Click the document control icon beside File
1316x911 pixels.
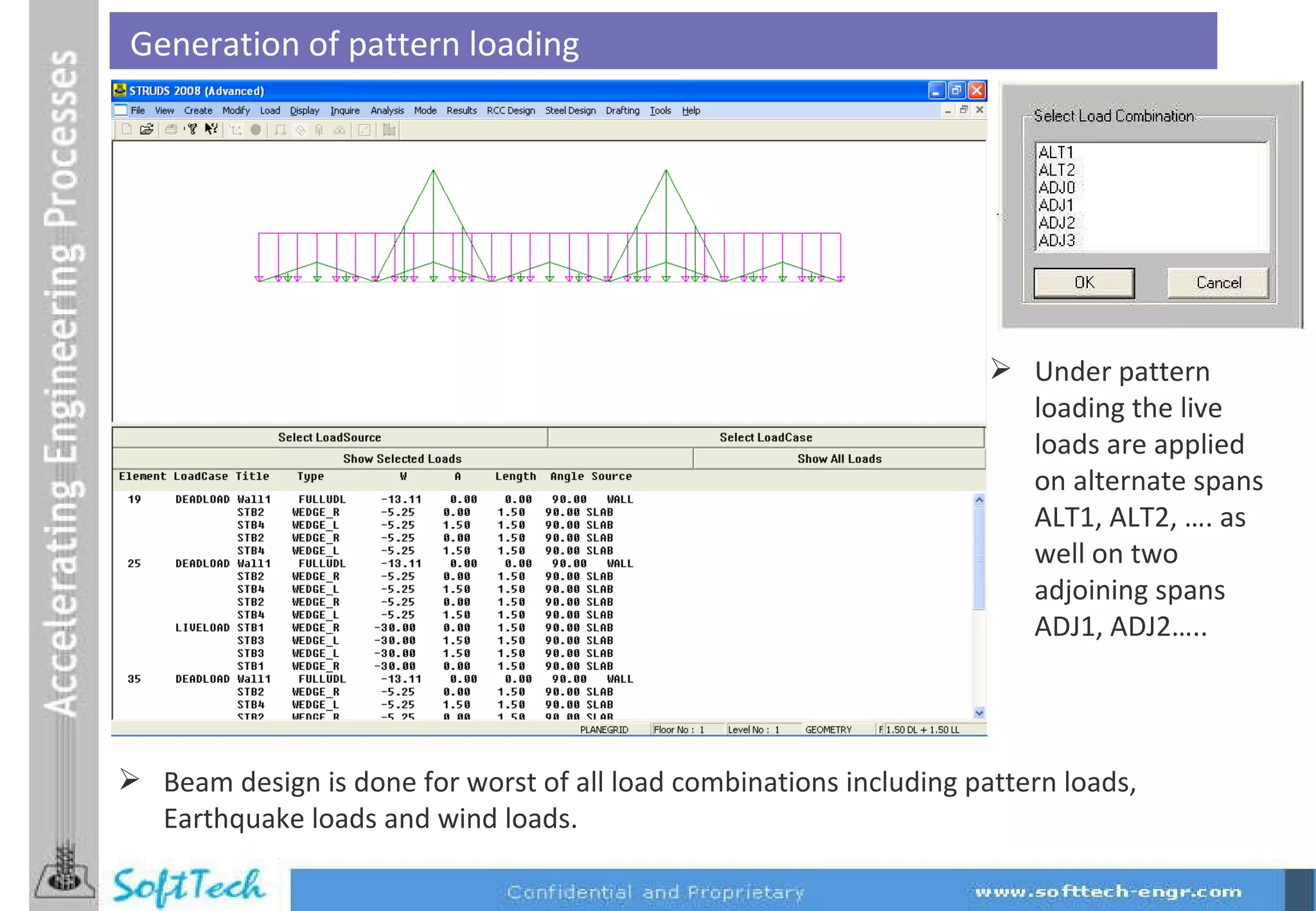coord(120,111)
